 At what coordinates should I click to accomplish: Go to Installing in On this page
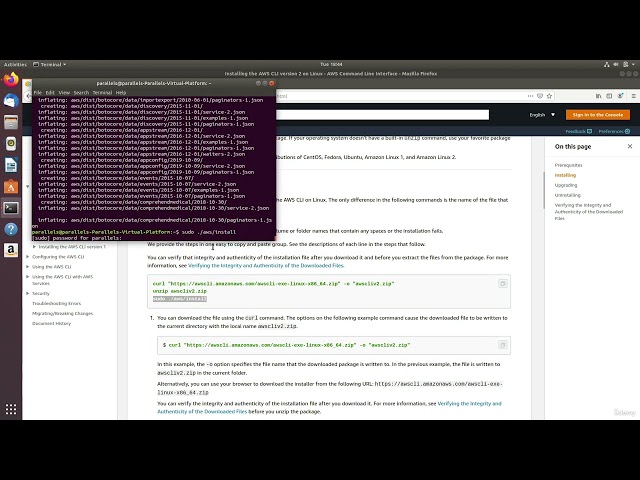click(x=565, y=175)
